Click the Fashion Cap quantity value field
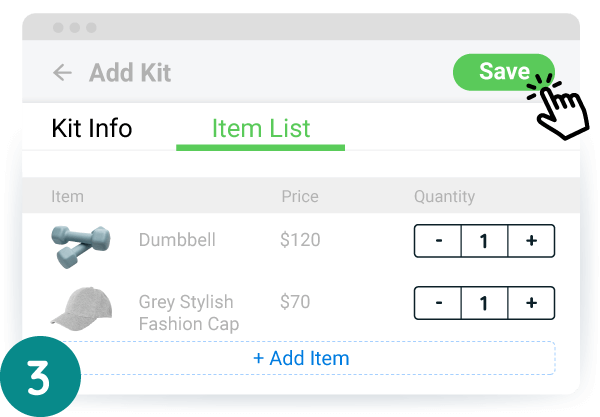The width and height of the screenshot is (600, 417). point(484,303)
